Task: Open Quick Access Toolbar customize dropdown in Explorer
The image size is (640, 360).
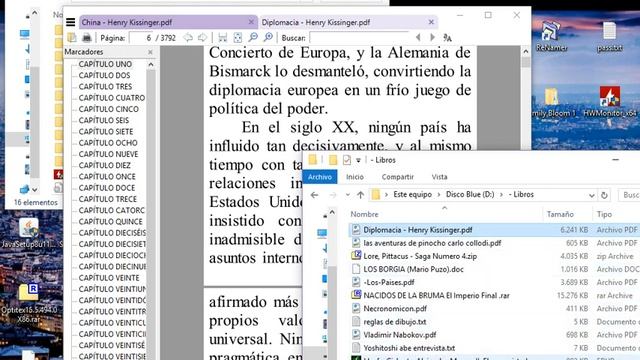Action: pos(358,160)
